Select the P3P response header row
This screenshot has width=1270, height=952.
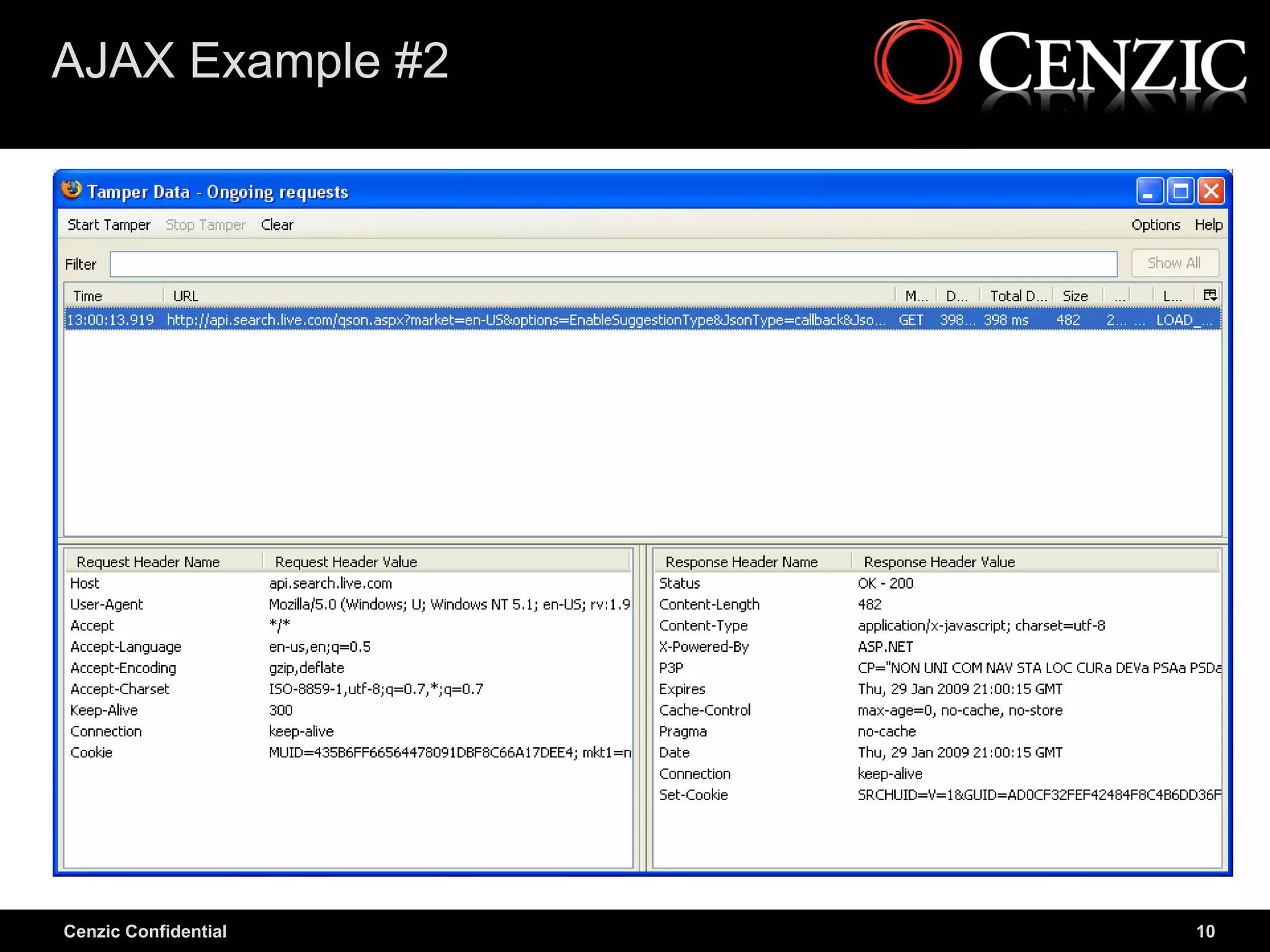click(937, 668)
